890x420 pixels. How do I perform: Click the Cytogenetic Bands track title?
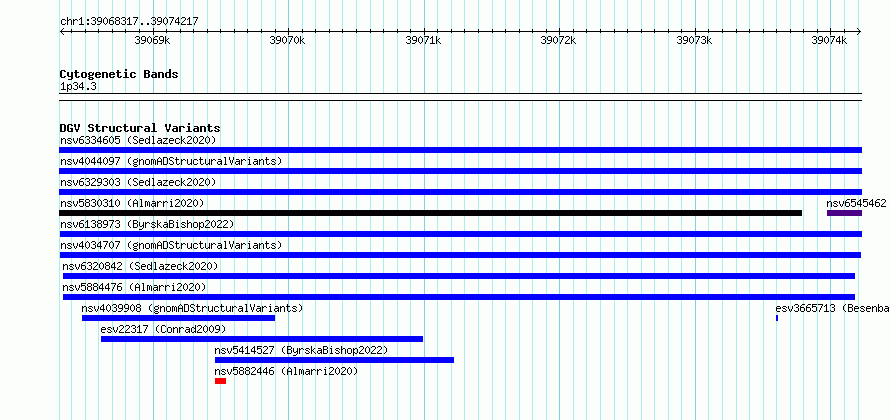coord(119,74)
